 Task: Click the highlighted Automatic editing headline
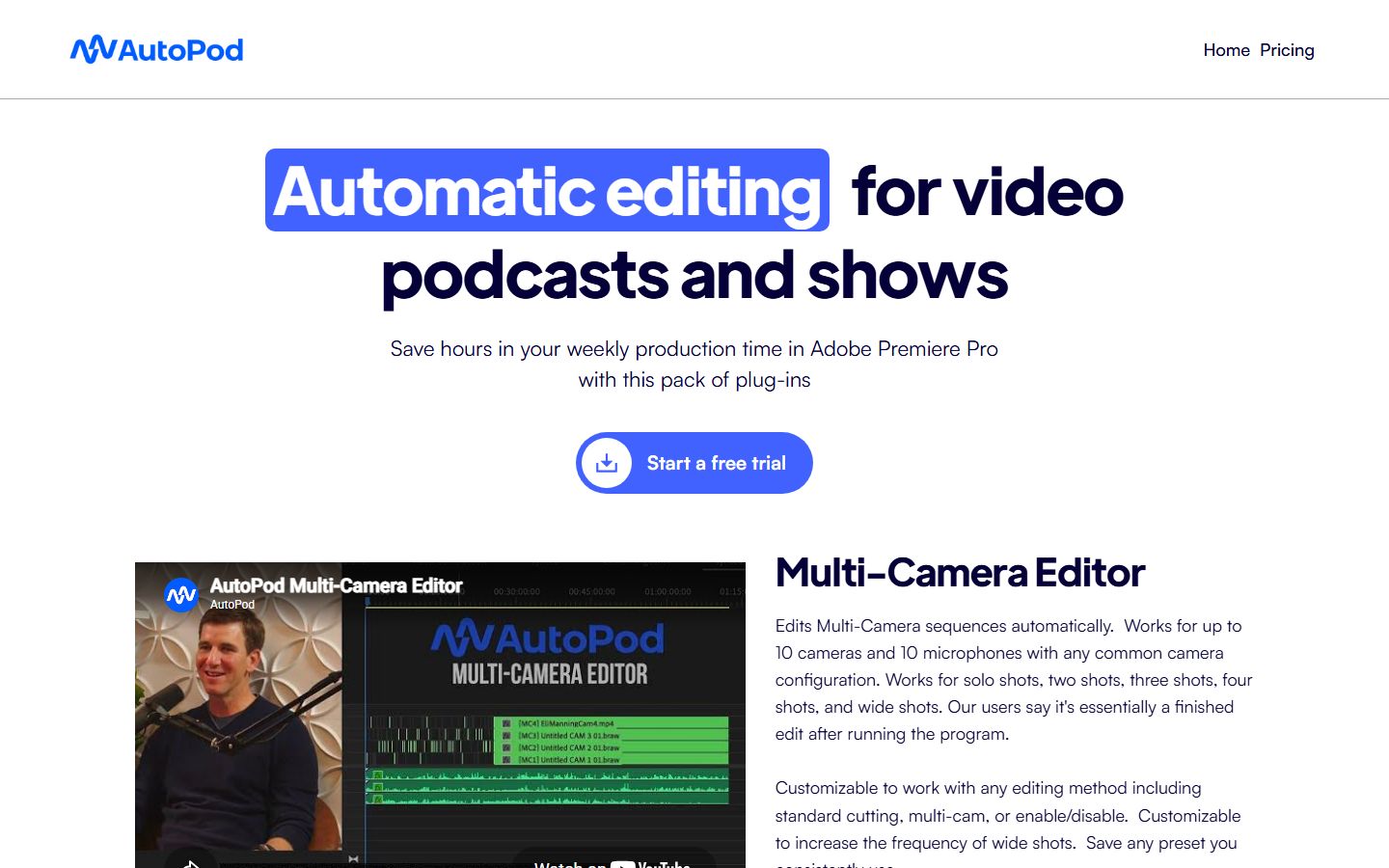pos(547,190)
